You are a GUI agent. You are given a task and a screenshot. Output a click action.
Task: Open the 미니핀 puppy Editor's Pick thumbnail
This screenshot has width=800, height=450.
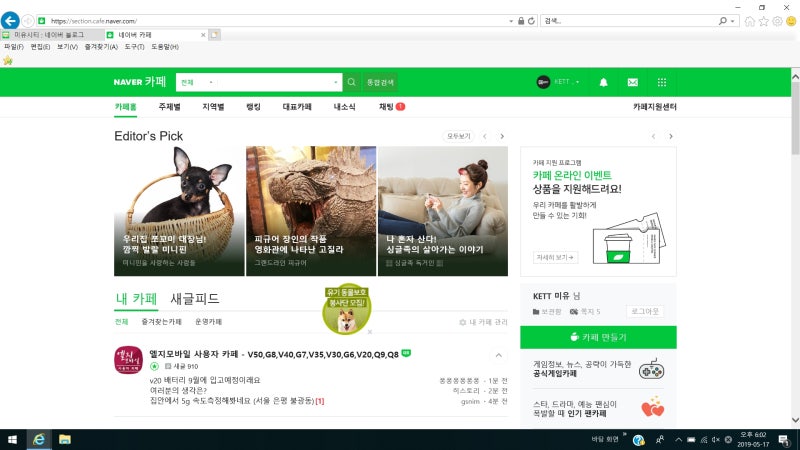(x=179, y=211)
